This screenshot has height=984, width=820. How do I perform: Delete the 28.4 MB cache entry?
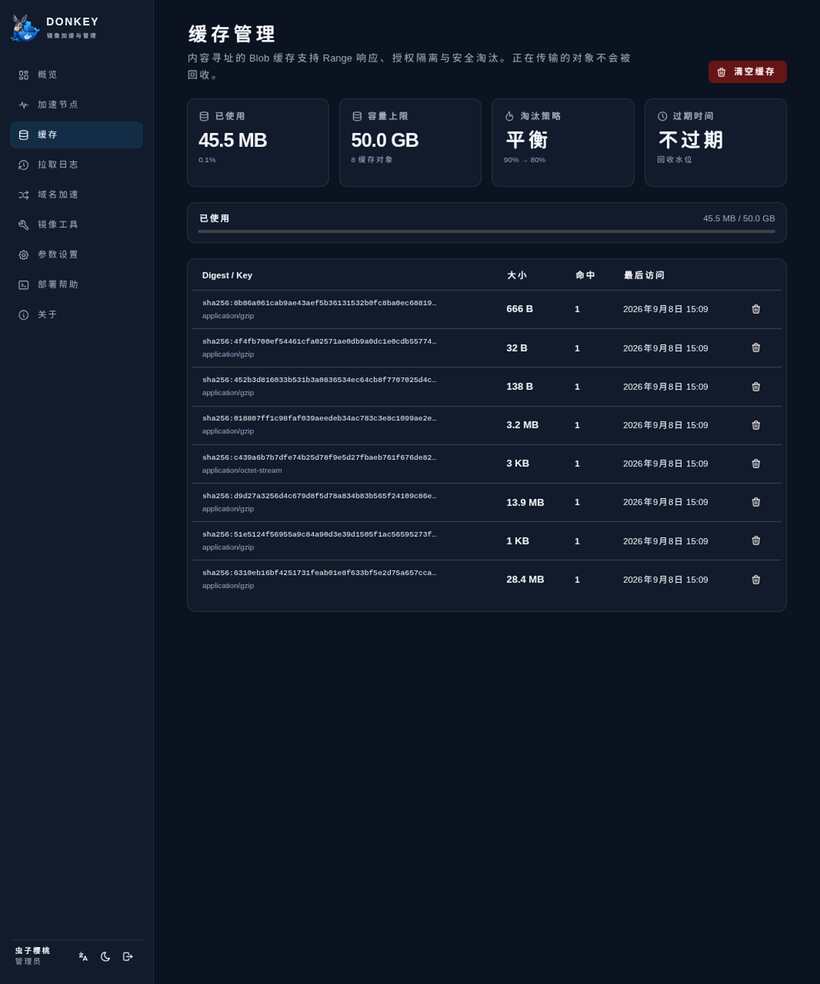[756, 580]
